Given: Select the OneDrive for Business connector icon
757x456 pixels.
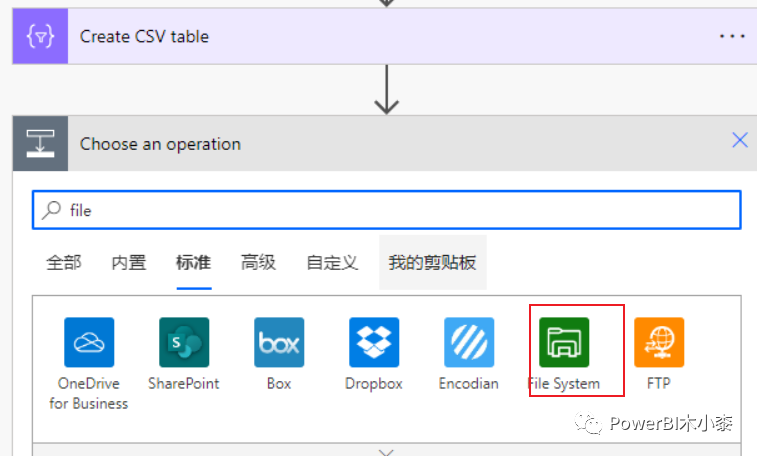Looking at the screenshot, I should (89, 342).
